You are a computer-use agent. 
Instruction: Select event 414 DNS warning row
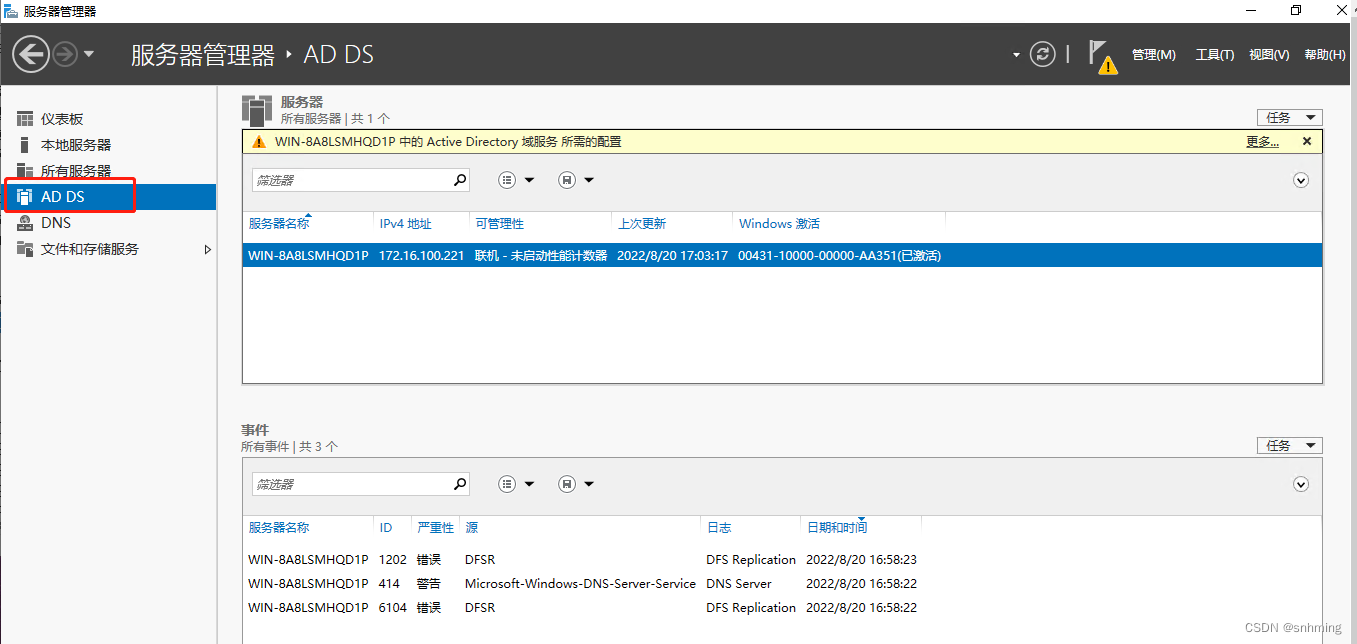782,583
